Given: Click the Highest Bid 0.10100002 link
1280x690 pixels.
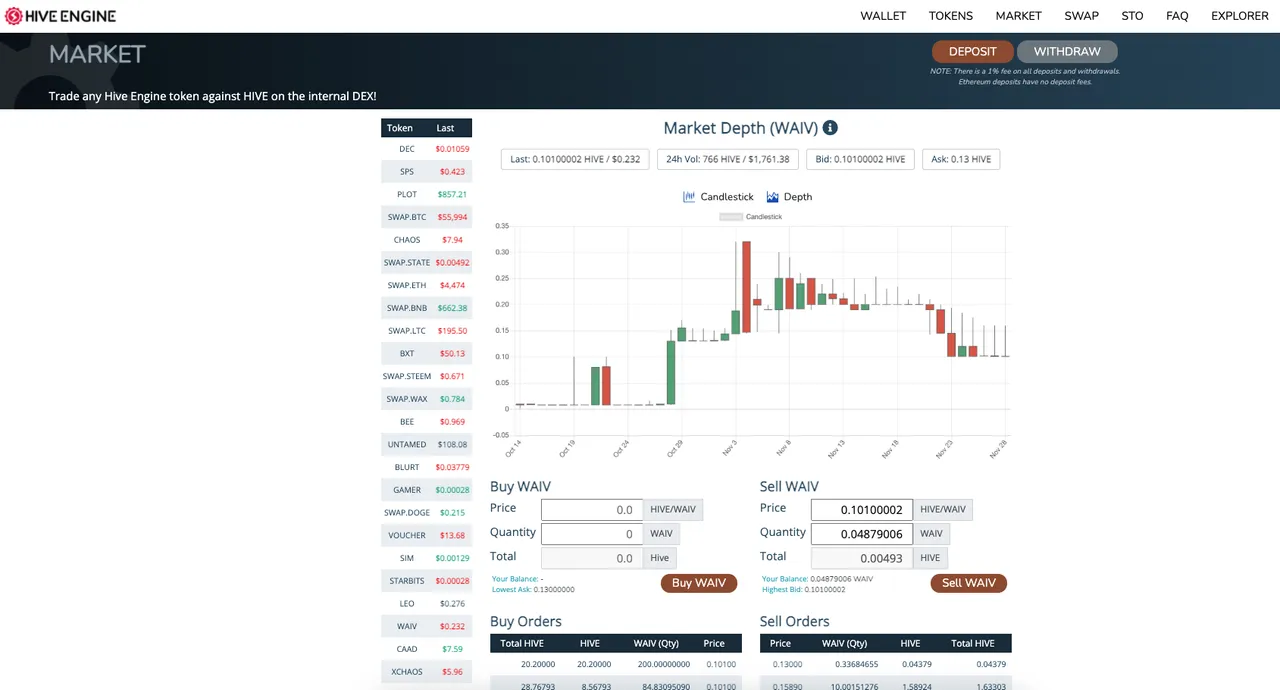Looking at the screenshot, I should 803,590.
